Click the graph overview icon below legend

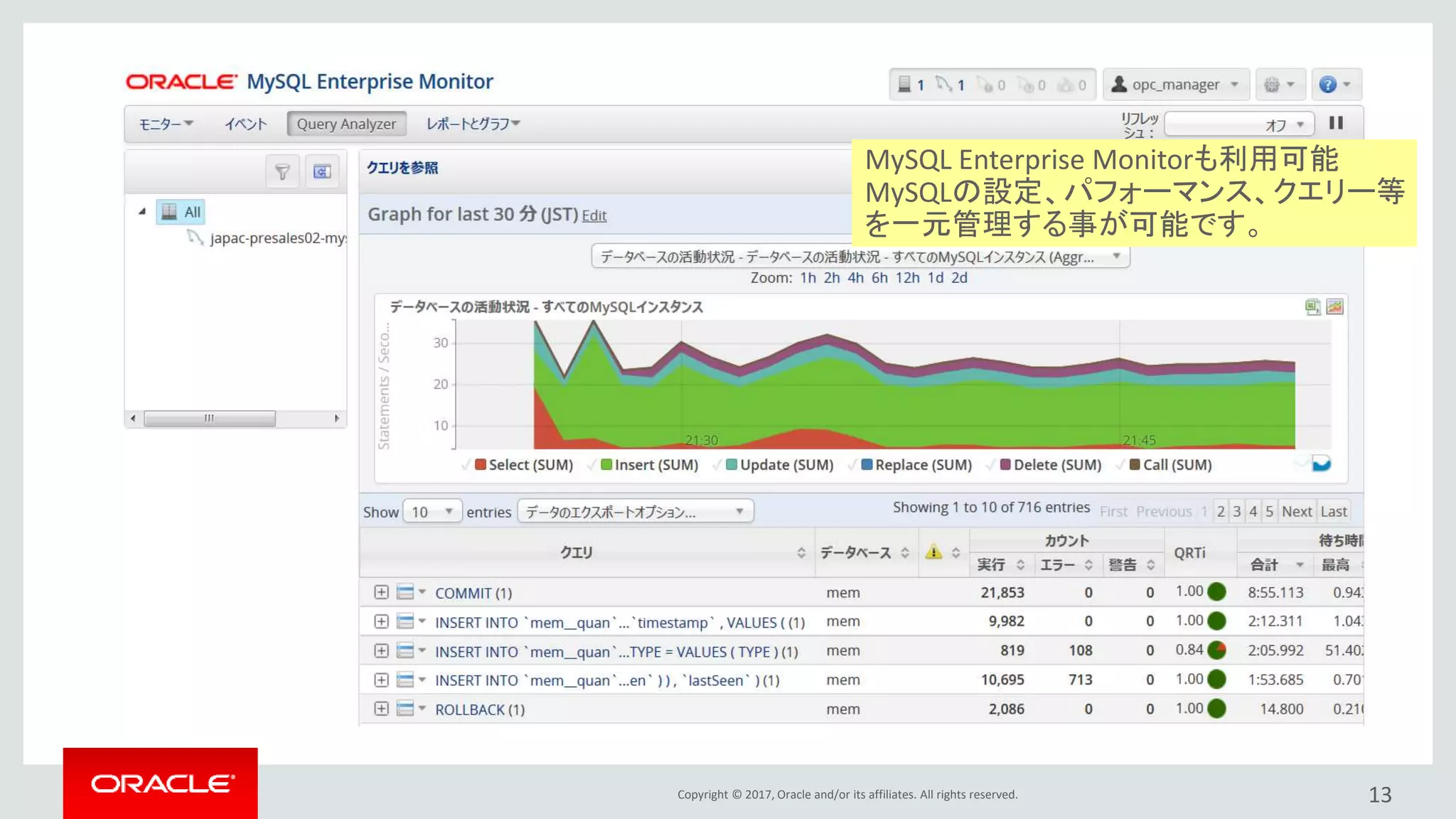pos(1321,464)
